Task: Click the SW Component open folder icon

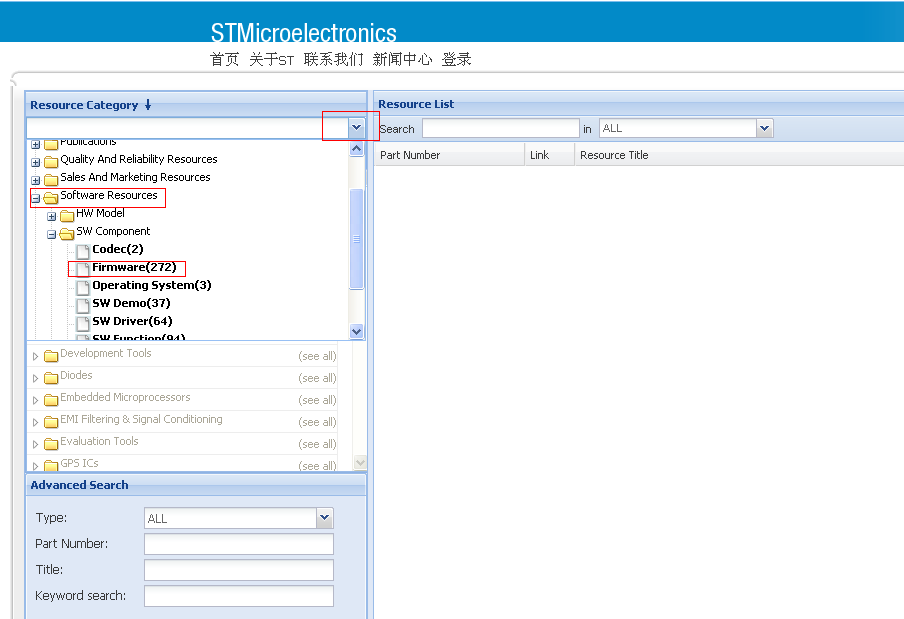Action: point(67,233)
